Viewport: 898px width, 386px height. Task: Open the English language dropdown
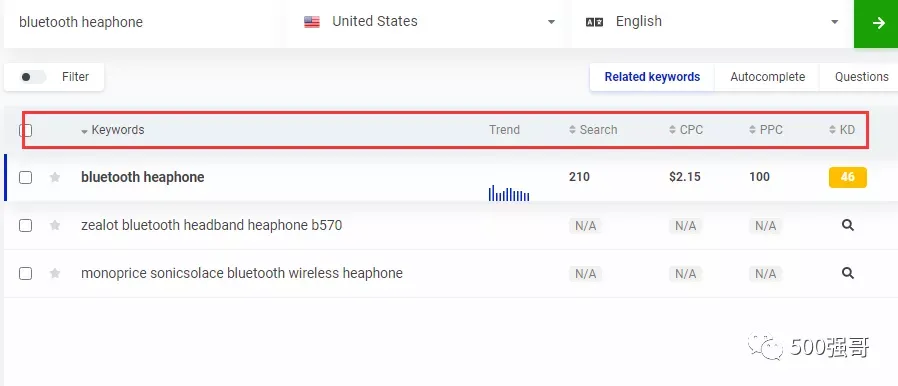(712, 22)
